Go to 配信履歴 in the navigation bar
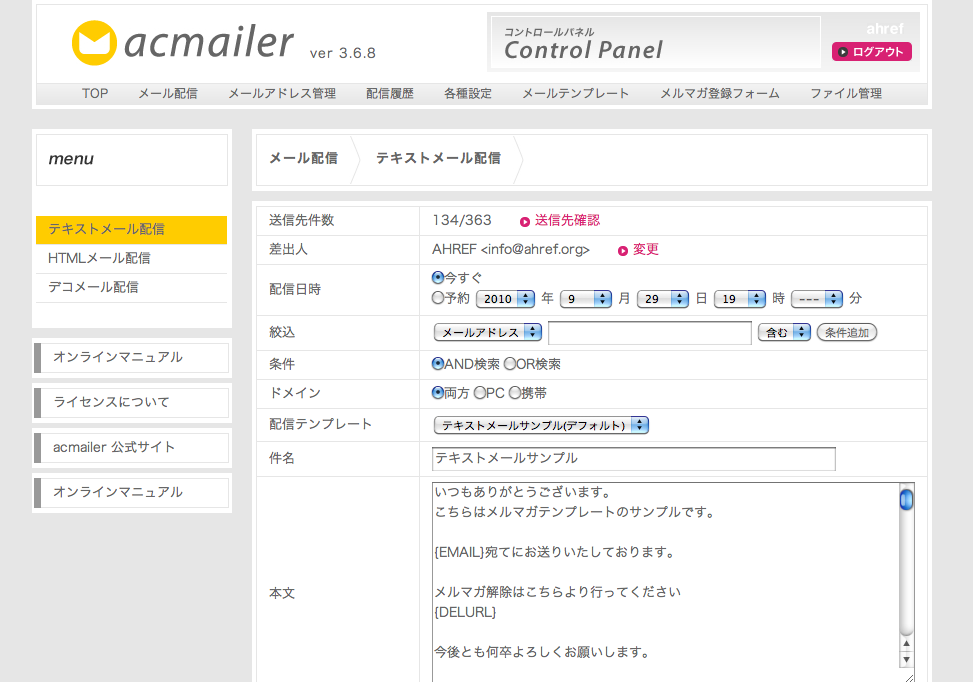The height and width of the screenshot is (682, 973). (x=390, y=93)
